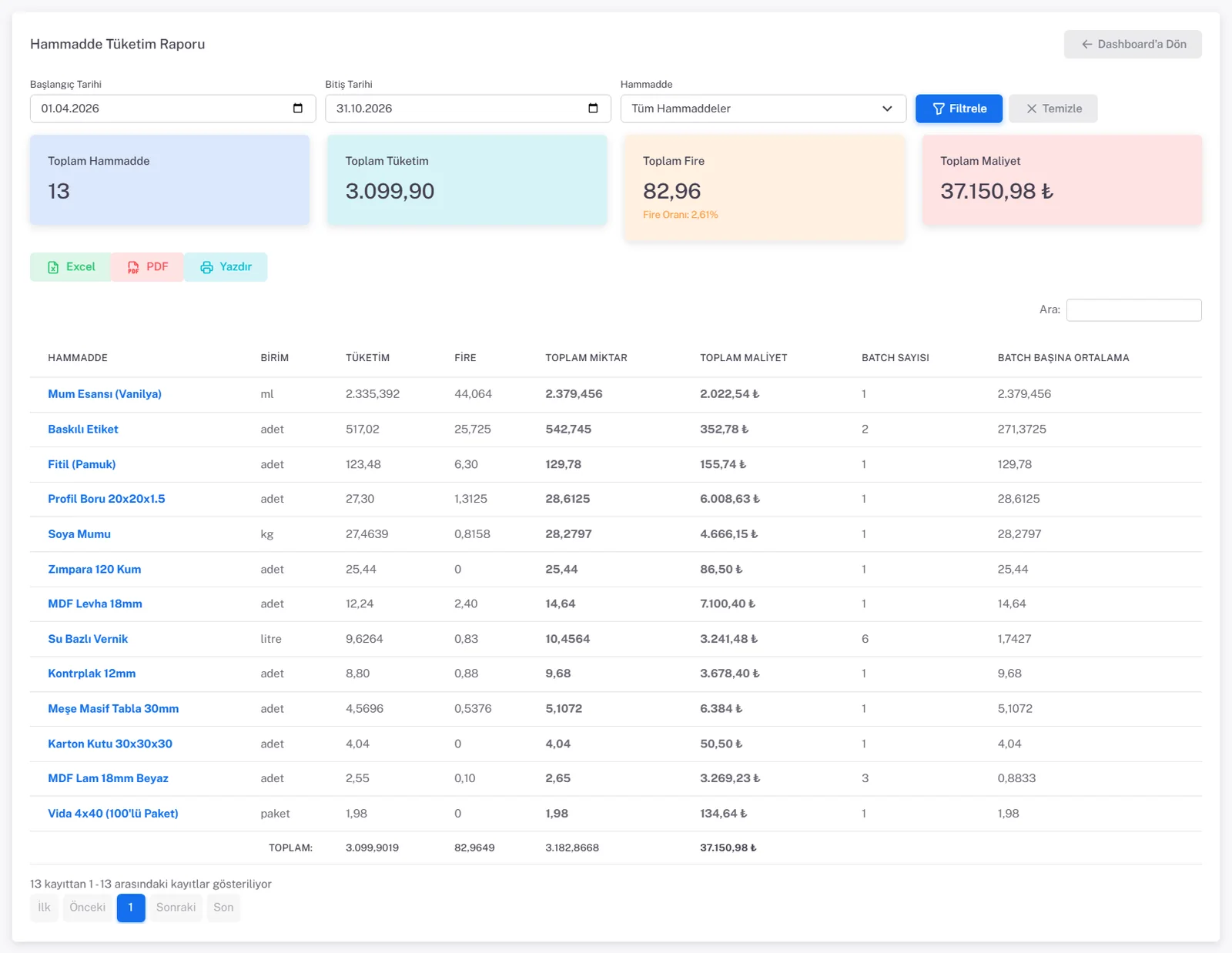Open MDF Lam 18mm Beyaz link

coord(108,778)
